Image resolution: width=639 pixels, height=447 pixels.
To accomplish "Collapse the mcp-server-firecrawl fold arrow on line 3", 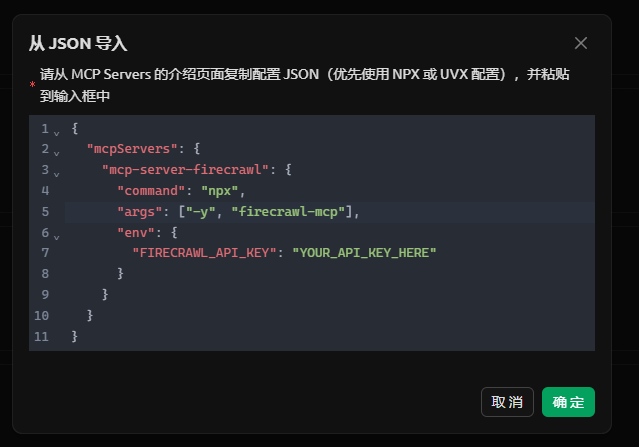I will pyautogui.click(x=57, y=174).
